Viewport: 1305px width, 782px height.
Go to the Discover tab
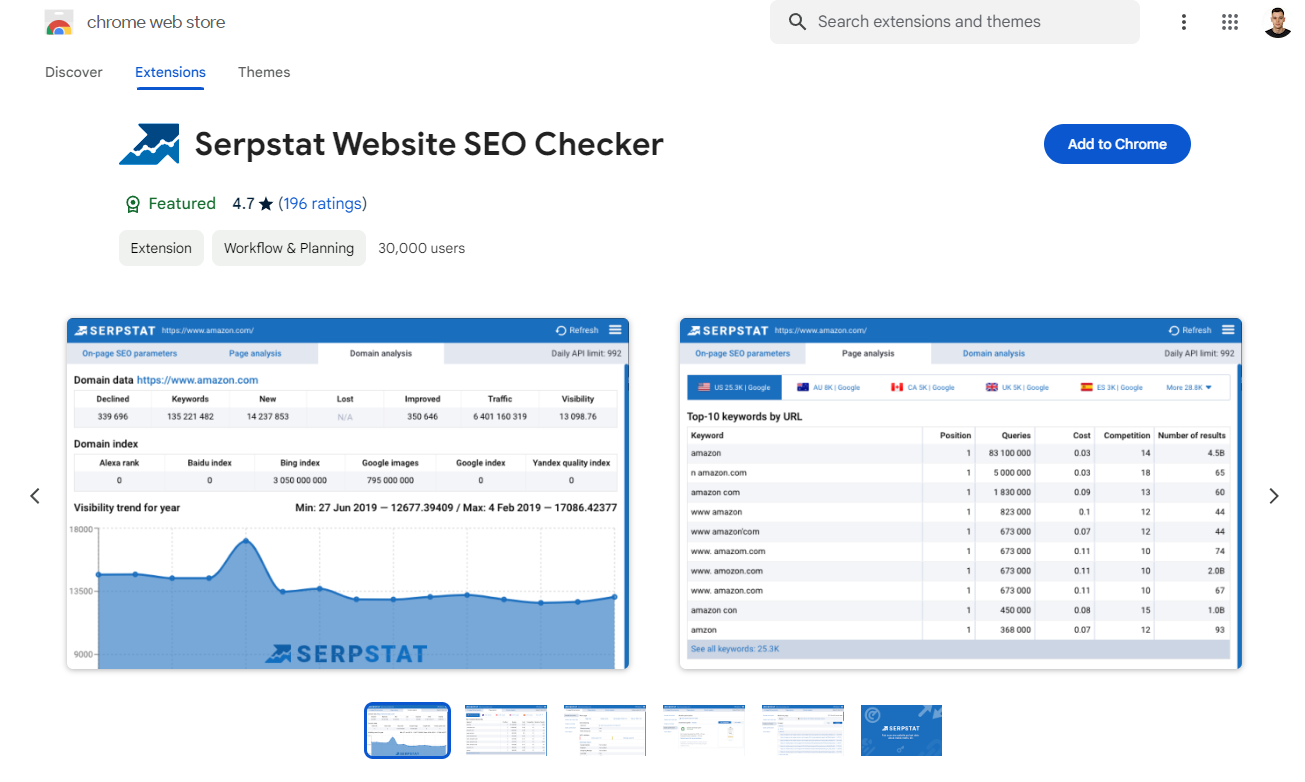coord(74,72)
